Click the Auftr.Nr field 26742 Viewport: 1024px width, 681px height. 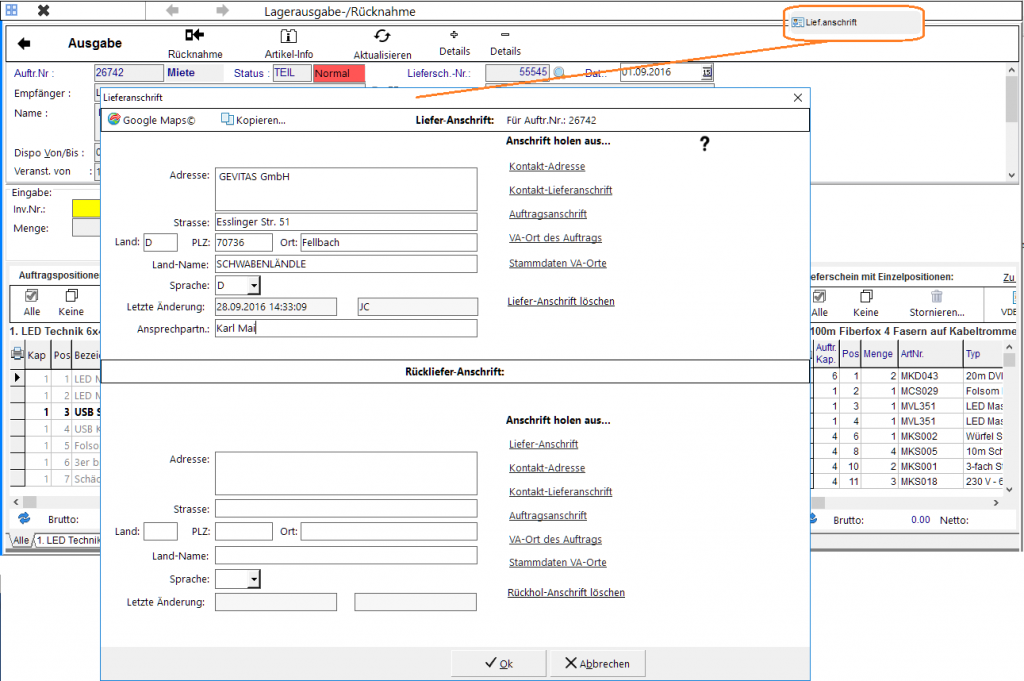pos(129,72)
